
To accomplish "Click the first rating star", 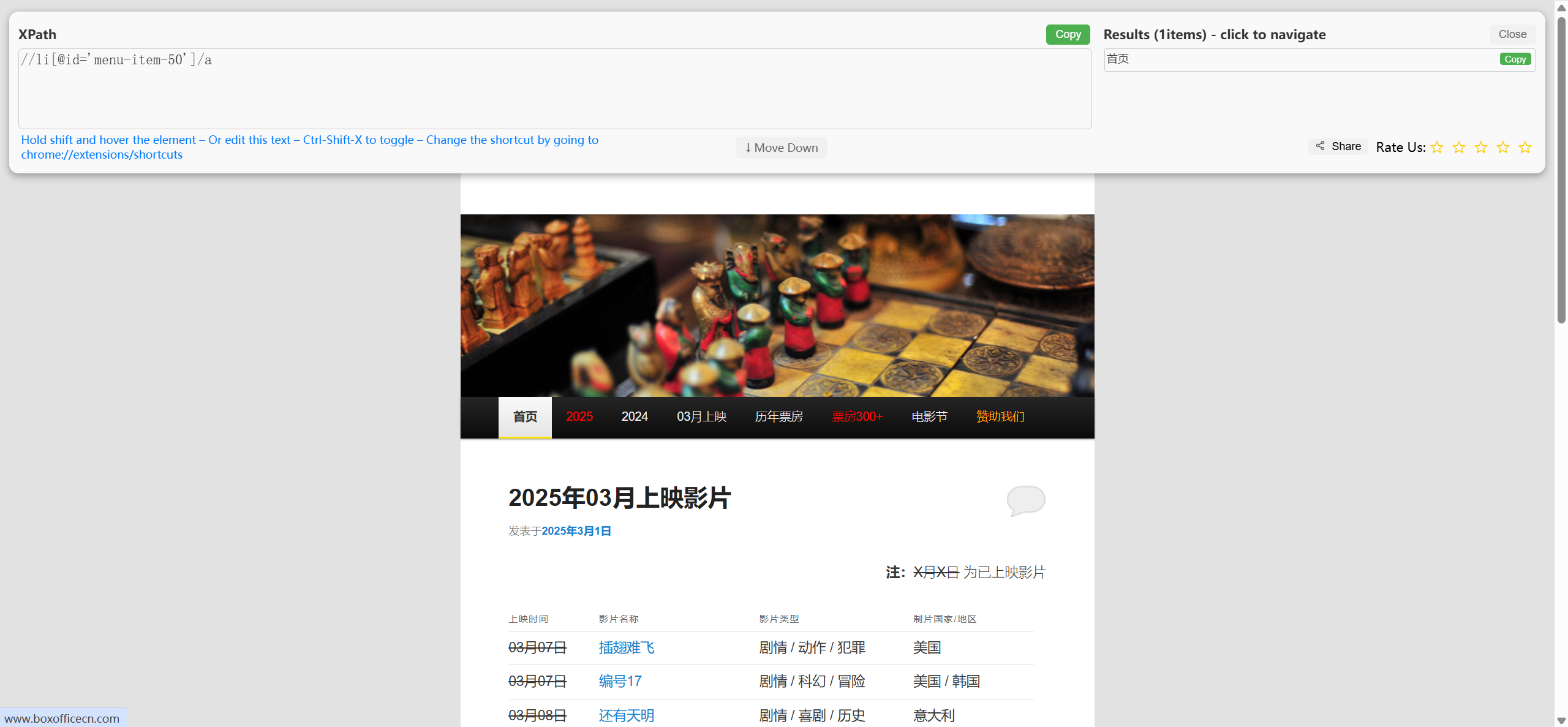I will click(x=1436, y=148).
